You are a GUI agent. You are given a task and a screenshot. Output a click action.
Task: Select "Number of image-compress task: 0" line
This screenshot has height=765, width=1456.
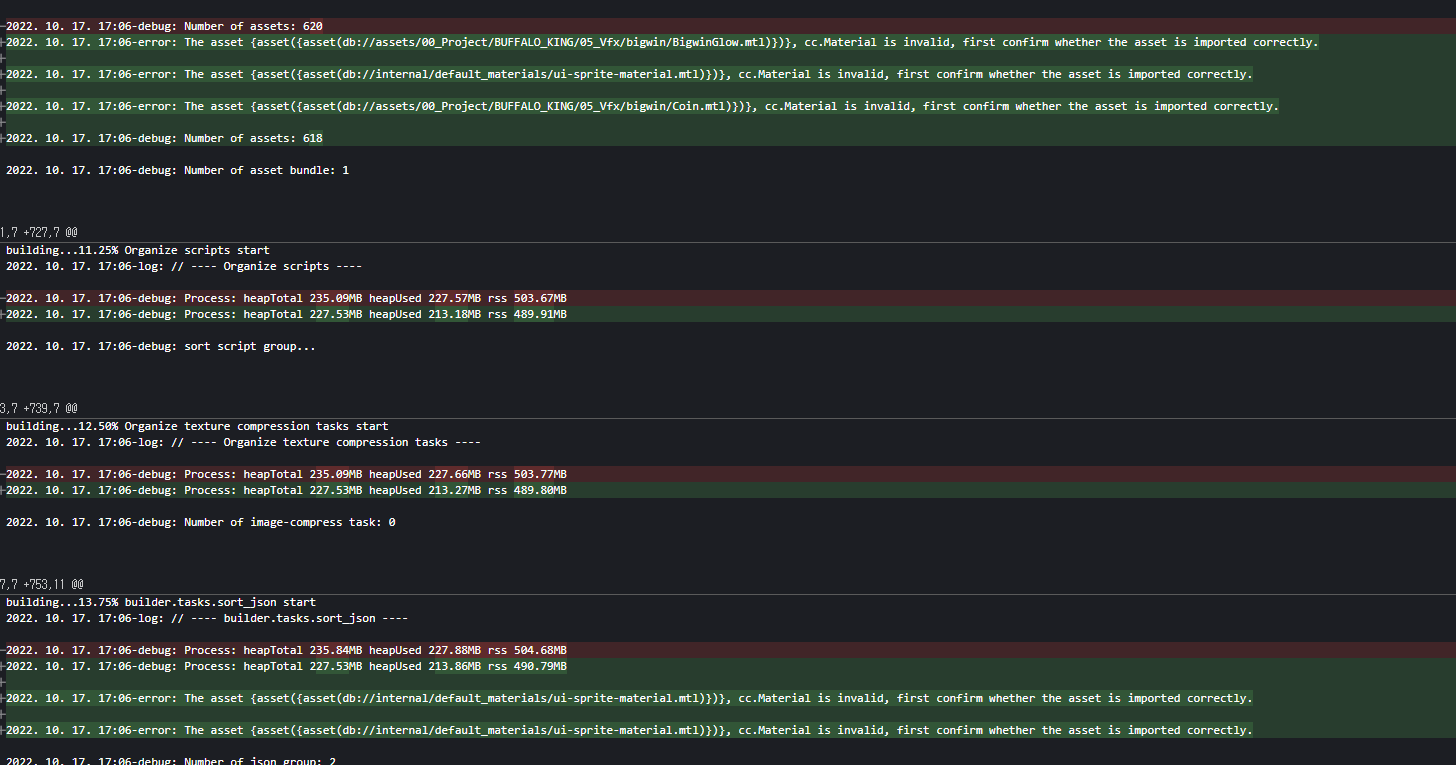pos(201,522)
